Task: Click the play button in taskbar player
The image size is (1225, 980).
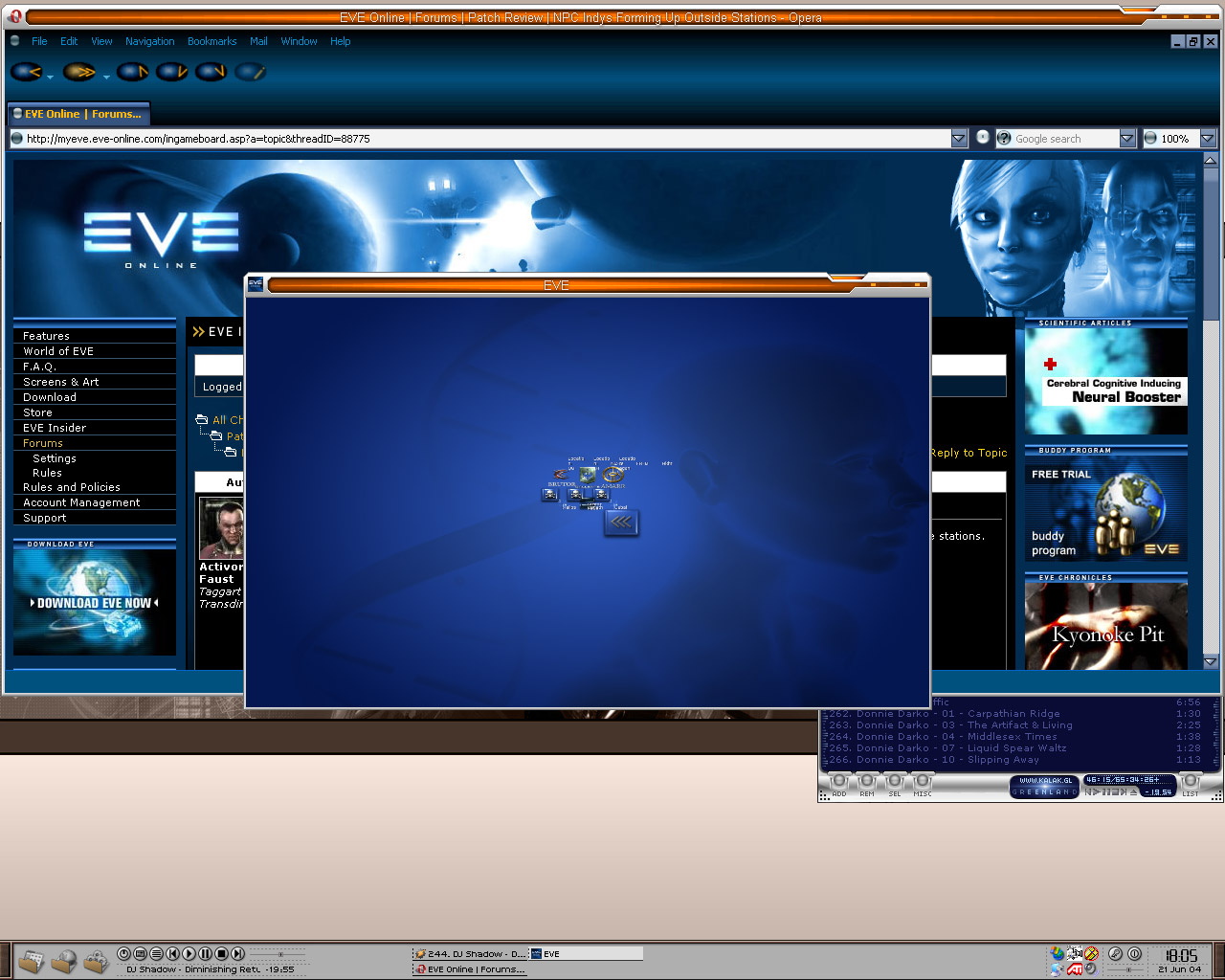Action: pos(189,953)
